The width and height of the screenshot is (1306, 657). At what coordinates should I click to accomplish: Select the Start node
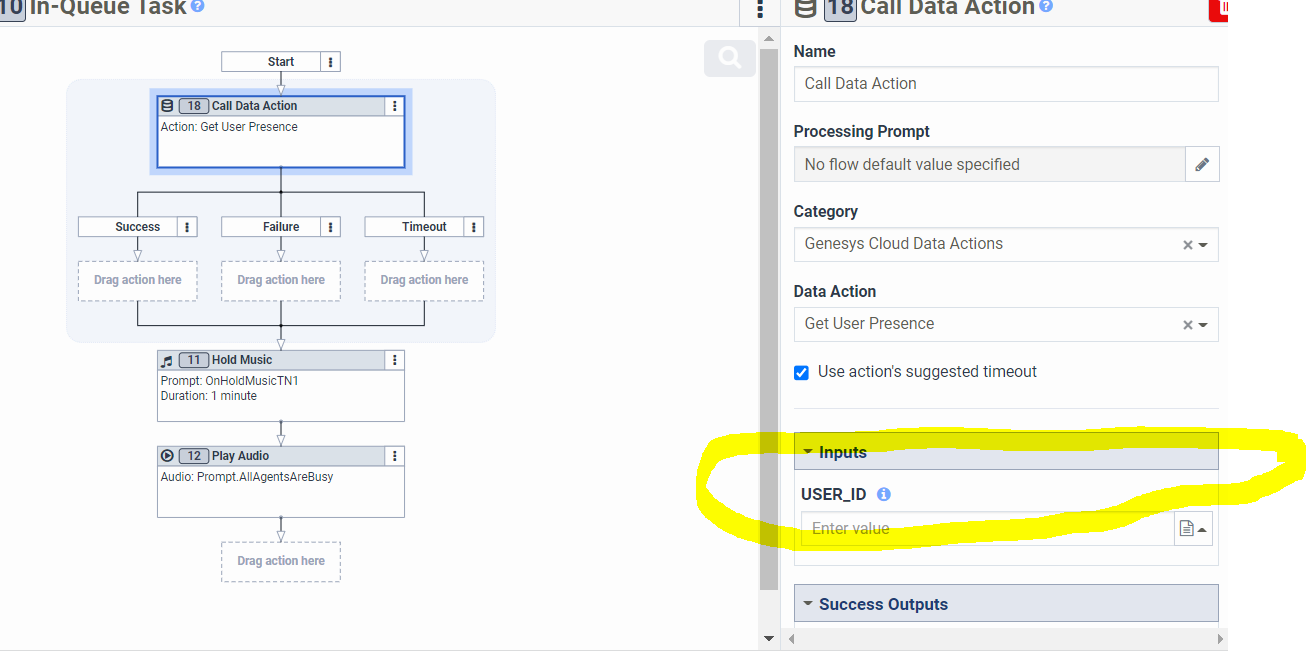click(x=281, y=62)
